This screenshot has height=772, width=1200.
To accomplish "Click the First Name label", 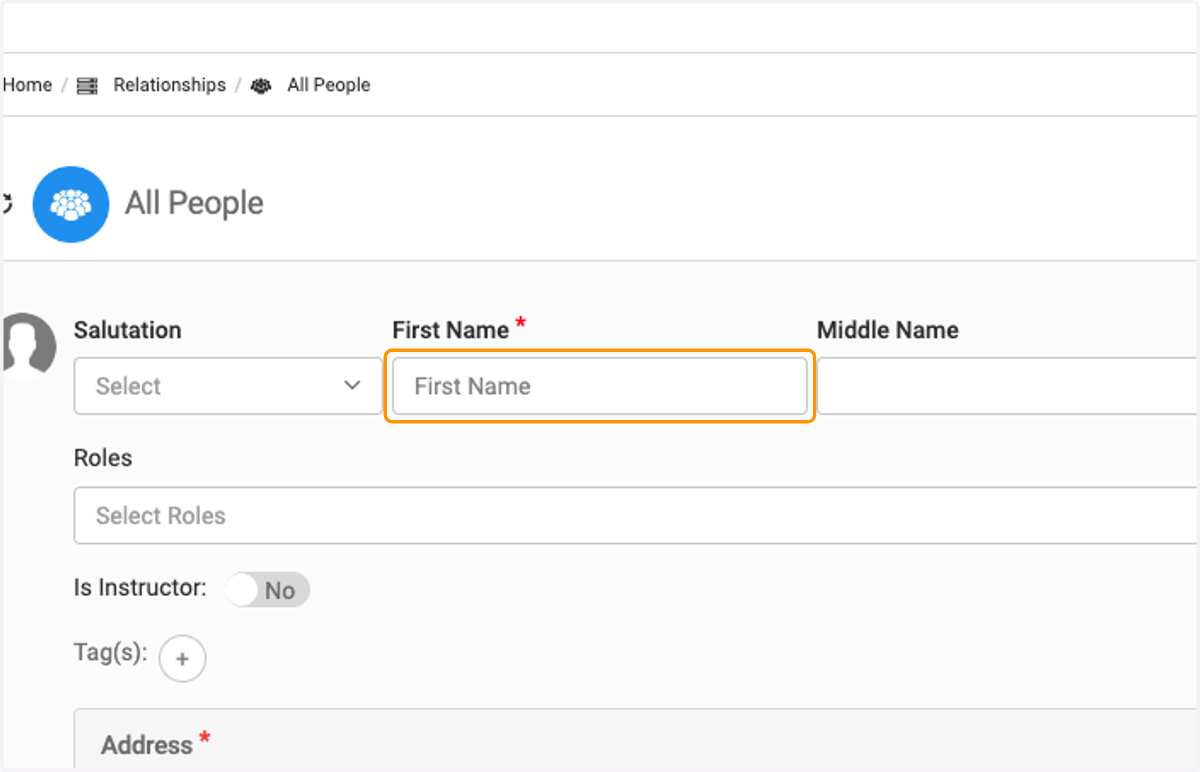I will point(451,330).
